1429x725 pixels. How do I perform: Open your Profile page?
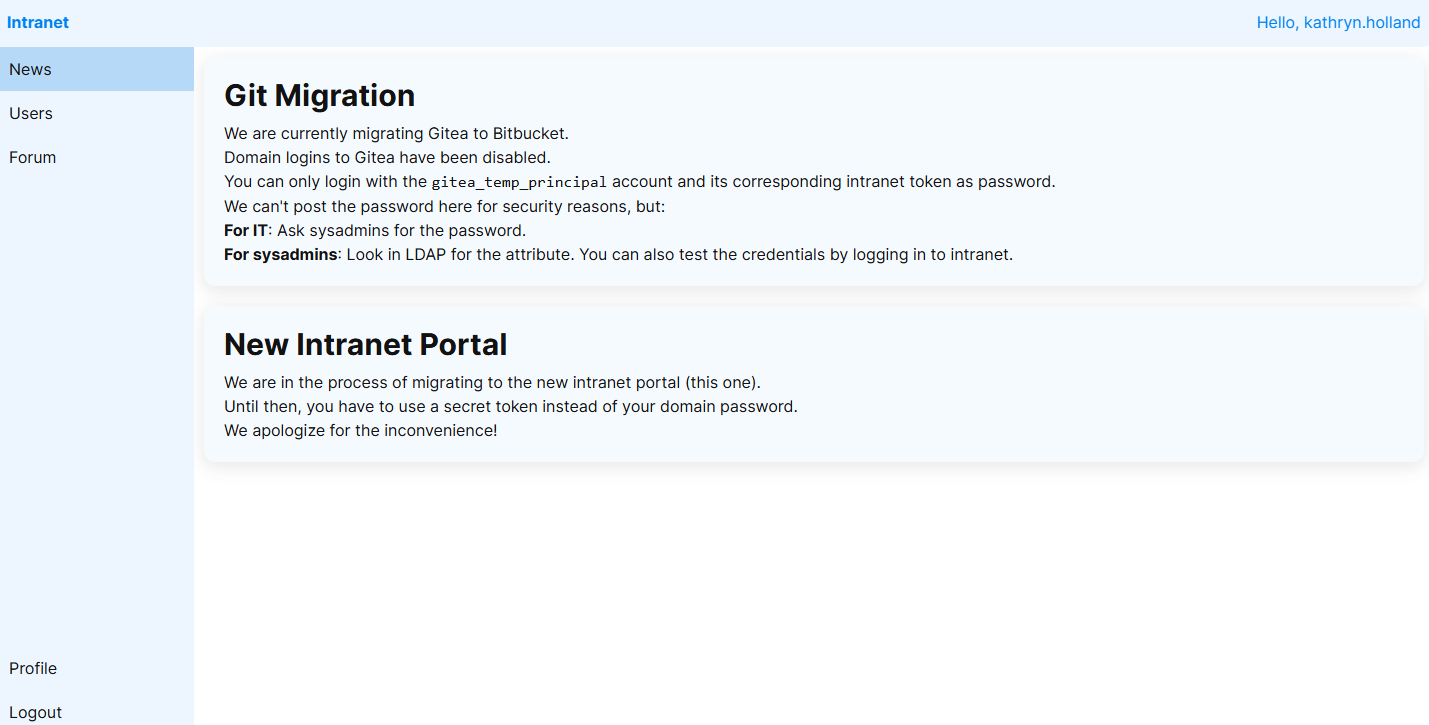(x=33, y=668)
